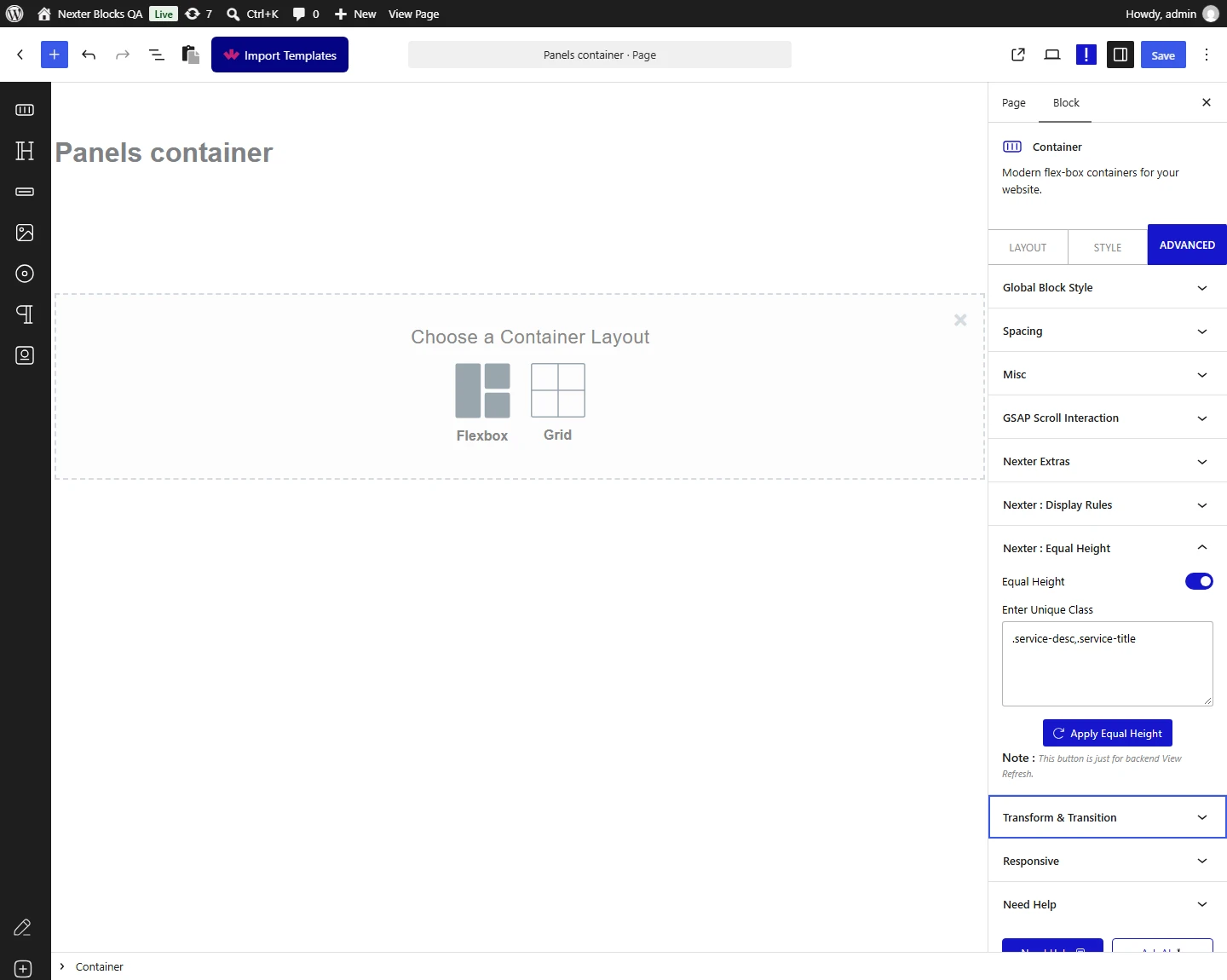Switch to the Style tab

coord(1108,247)
